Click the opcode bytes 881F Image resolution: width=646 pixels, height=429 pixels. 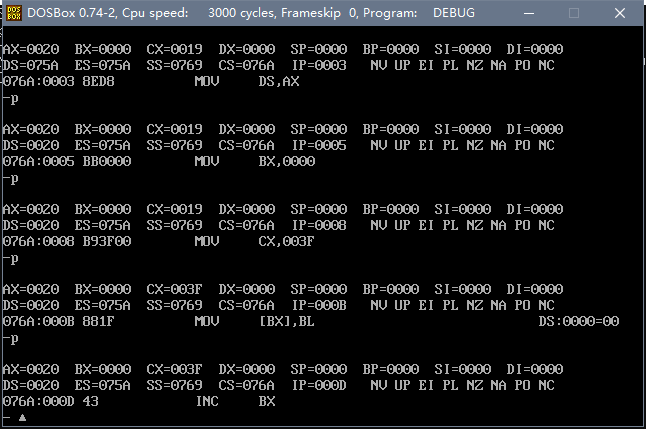(98, 321)
